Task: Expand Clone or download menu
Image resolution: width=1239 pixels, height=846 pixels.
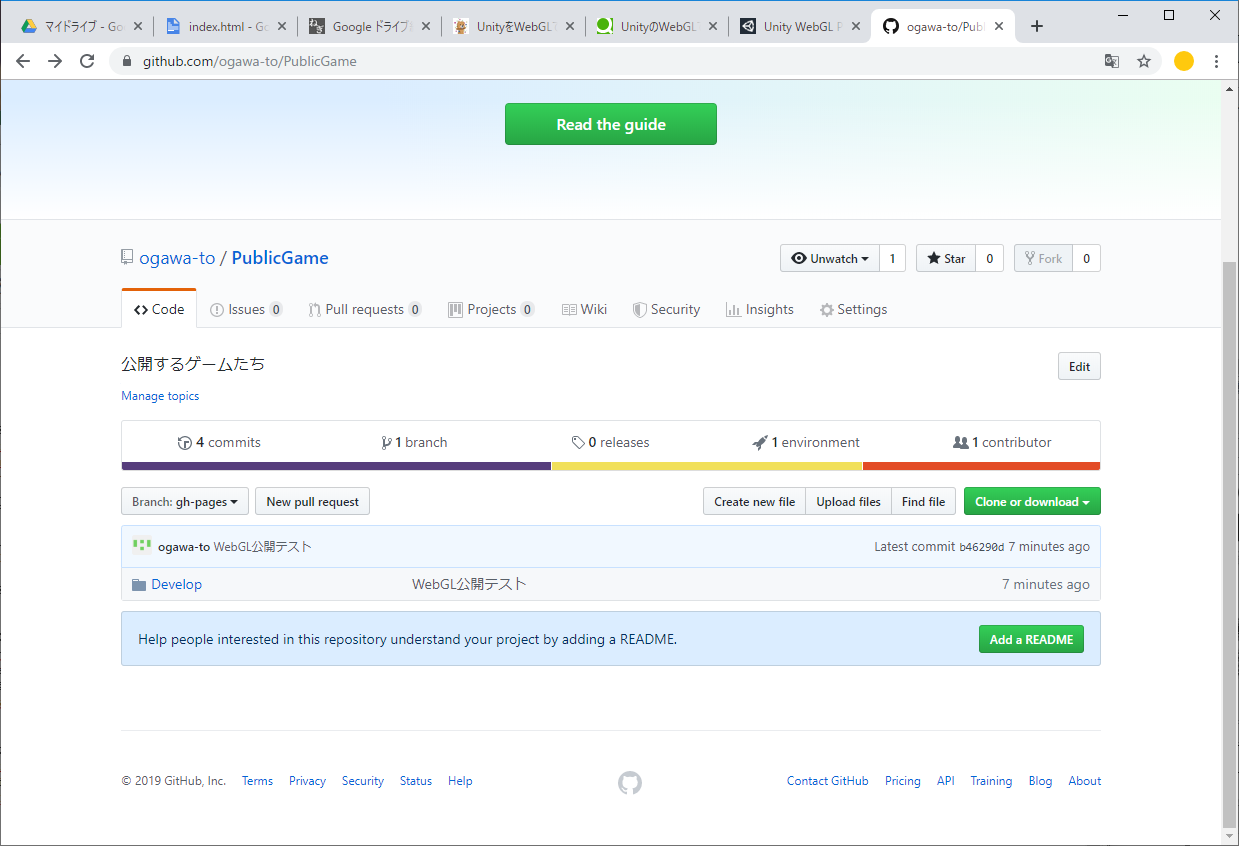Action: [1032, 501]
